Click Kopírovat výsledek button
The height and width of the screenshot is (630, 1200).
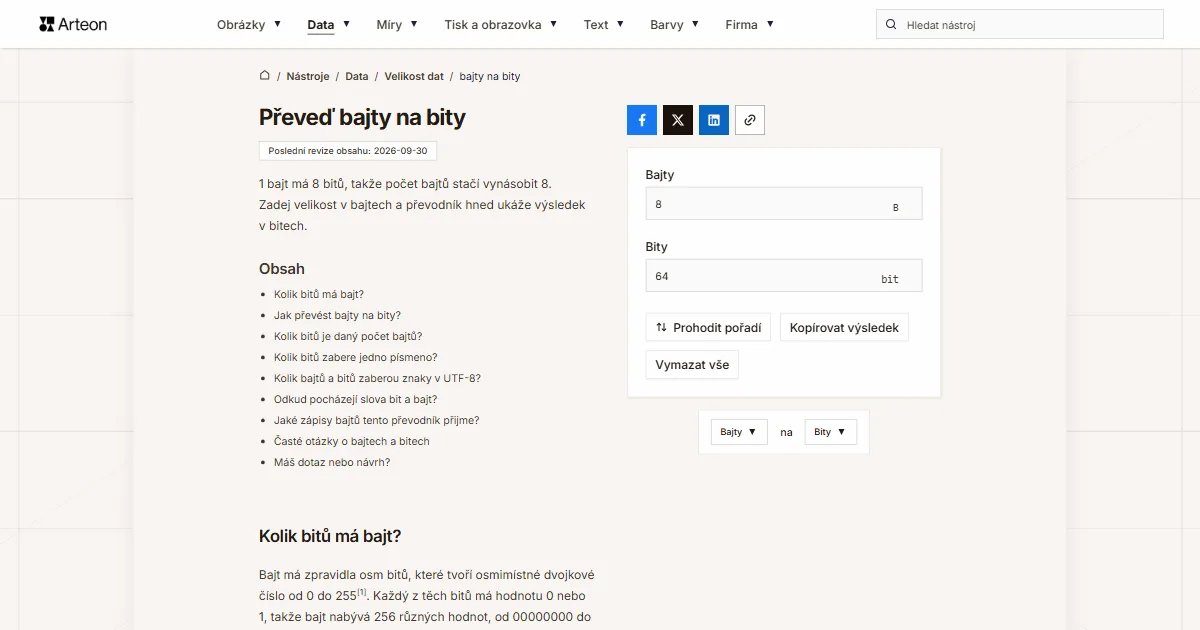click(844, 327)
